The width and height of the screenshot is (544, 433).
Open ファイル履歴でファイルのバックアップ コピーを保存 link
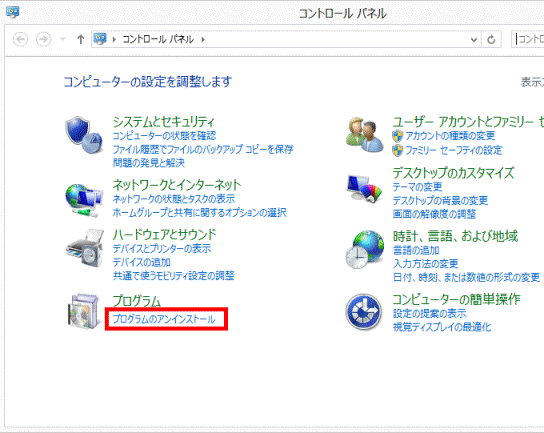pos(203,149)
